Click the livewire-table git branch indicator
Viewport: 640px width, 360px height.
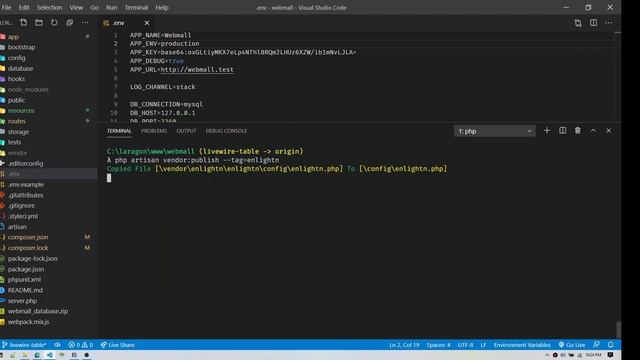click(24, 345)
